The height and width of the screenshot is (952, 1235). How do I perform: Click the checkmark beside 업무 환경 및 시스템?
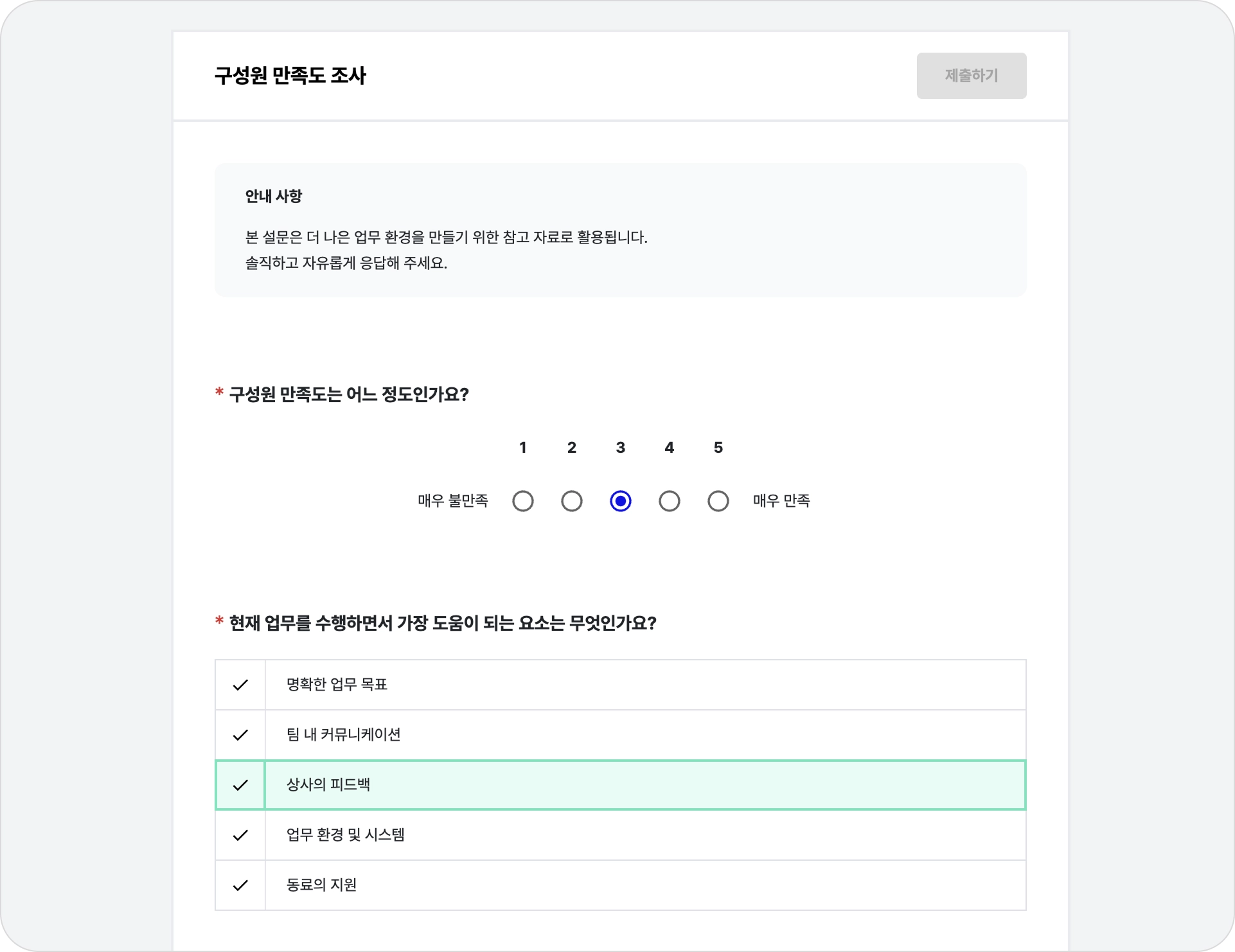[240, 835]
